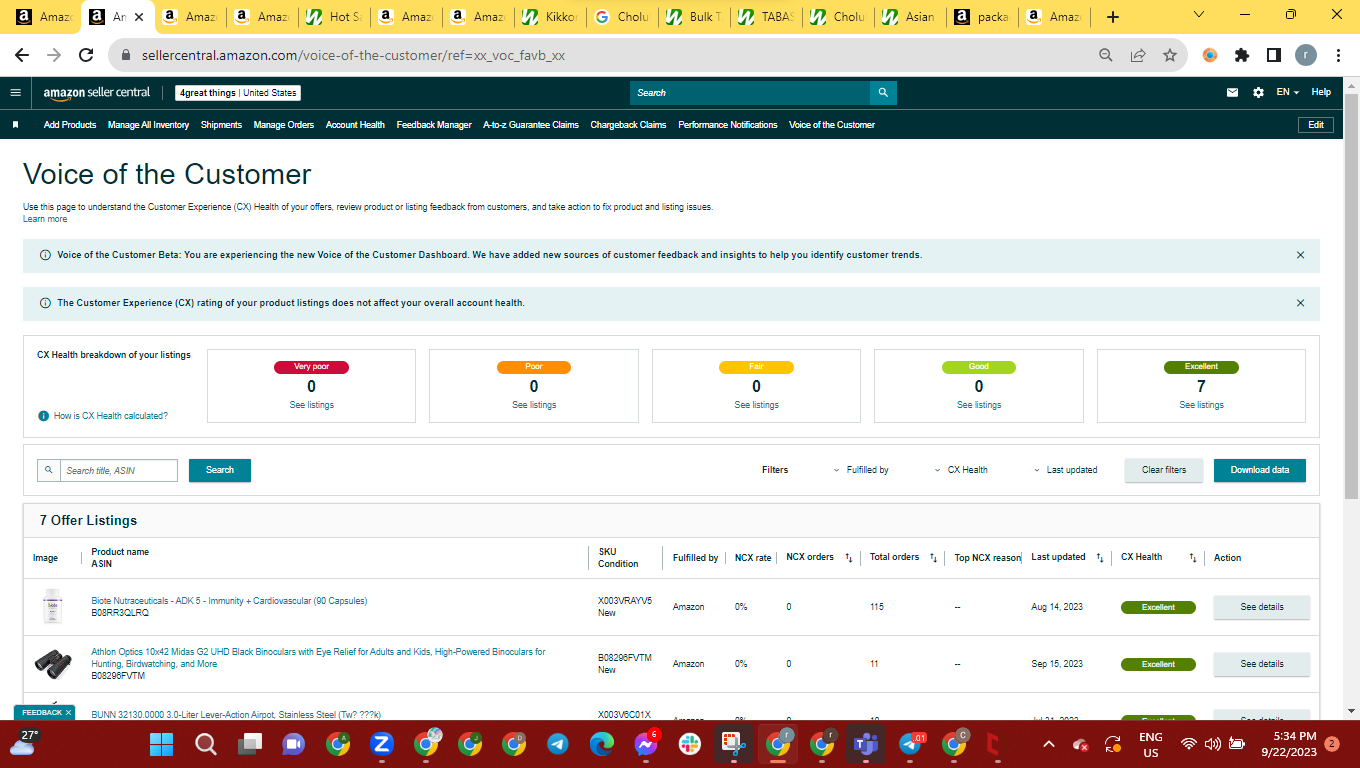This screenshot has height=768, width=1360.
Task: Sort by NCX orders column arrows
Action: [848, 558]
